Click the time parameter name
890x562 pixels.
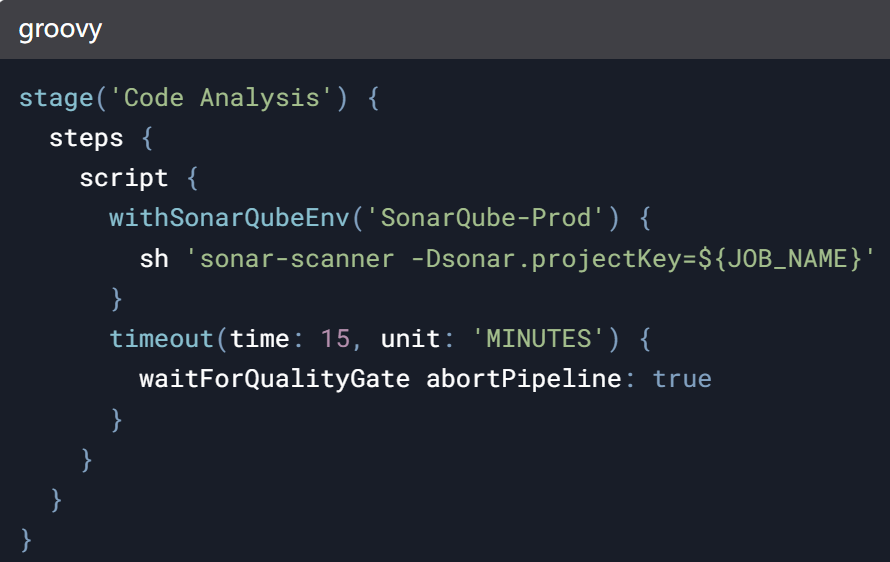260,339
